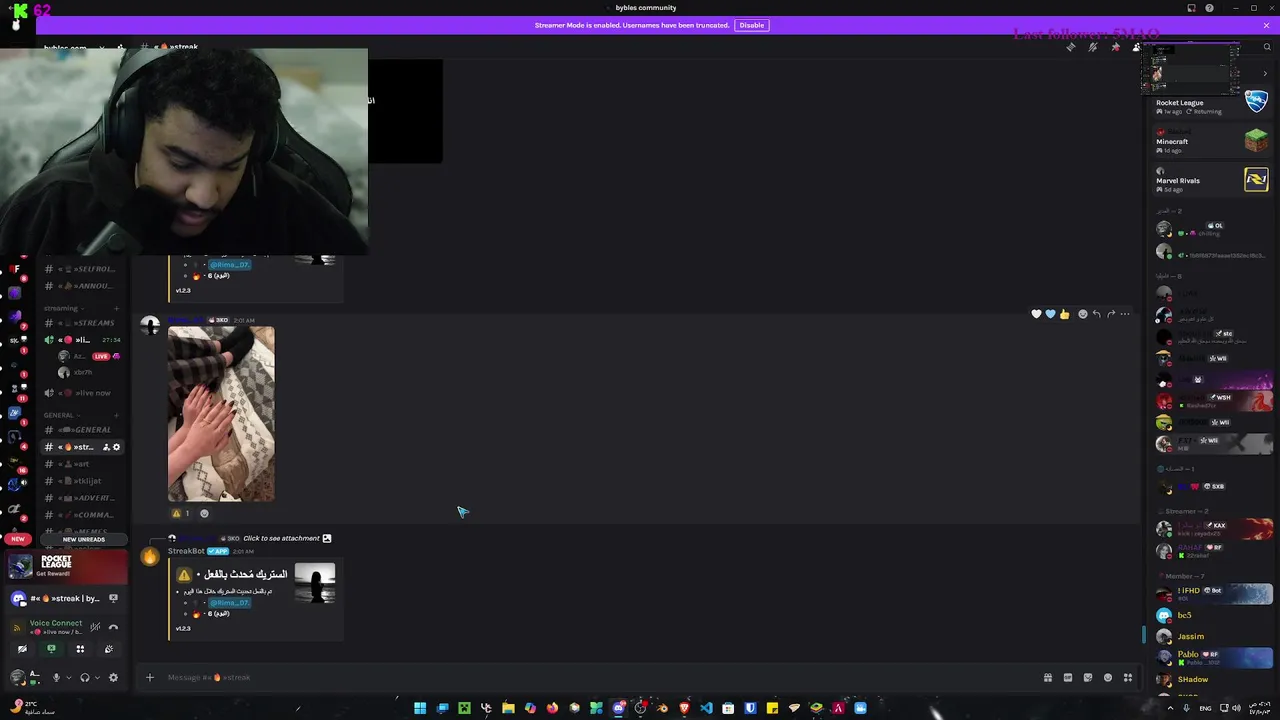Disconnect from voice channel
This screenshot has height=720, width=1280.
(x=113, y=627)
